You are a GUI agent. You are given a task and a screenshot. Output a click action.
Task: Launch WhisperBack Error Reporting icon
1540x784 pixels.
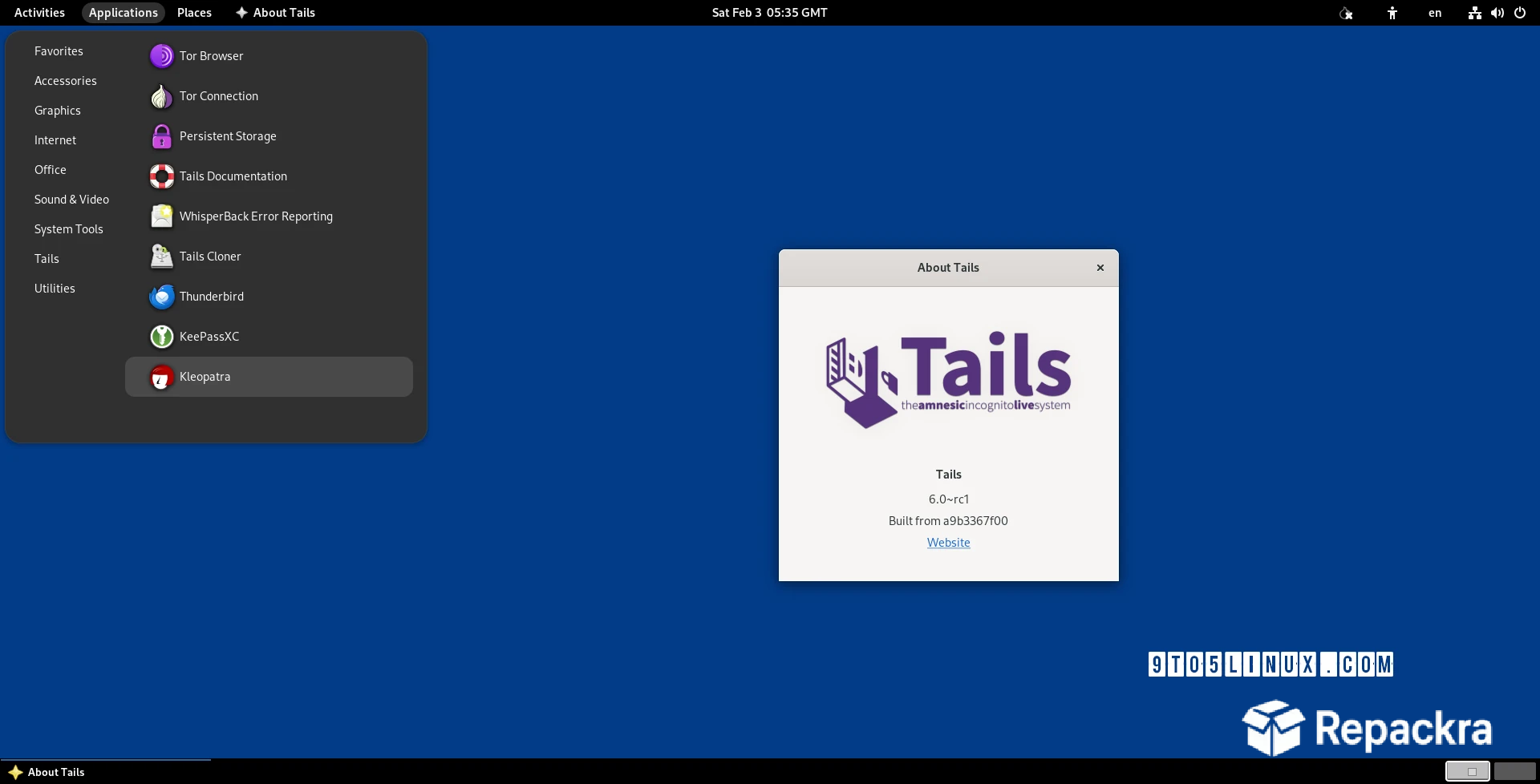click(161, 216)
